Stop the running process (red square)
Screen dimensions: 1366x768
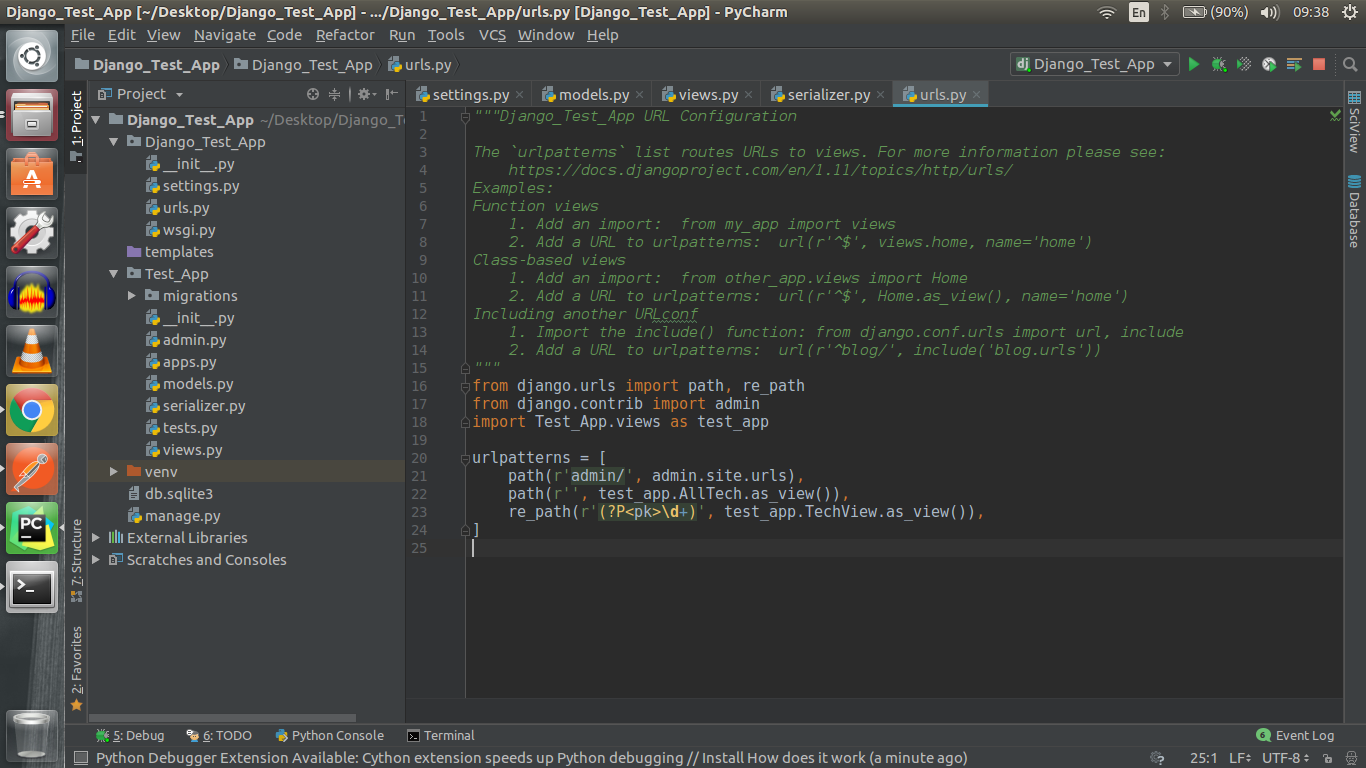tap(1319, 64)
